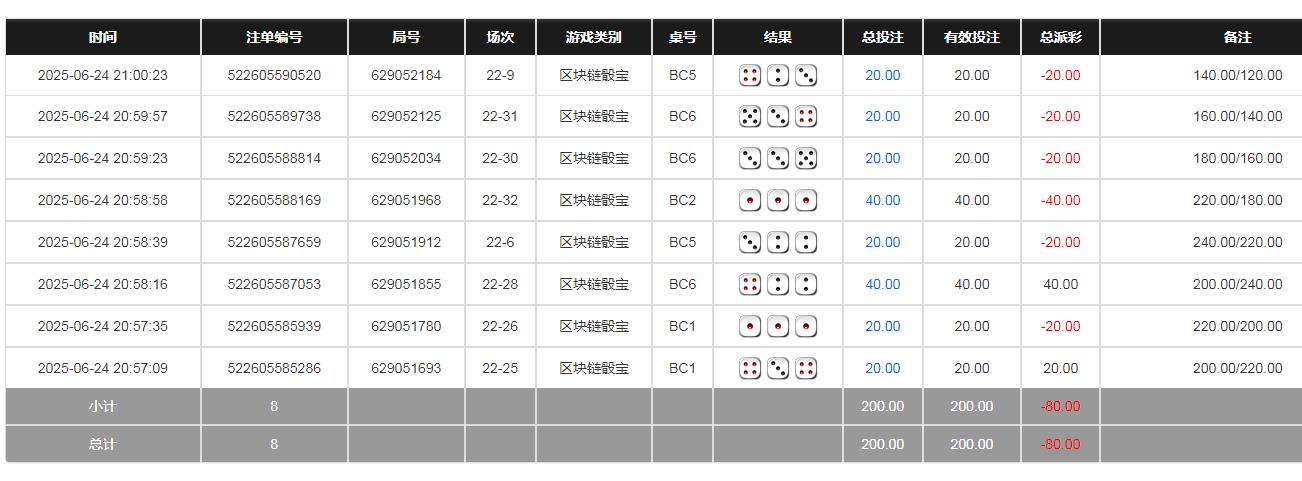Click the four-dot die in the 21:00:23 row
1302x481 pixels.
[750, 75]
